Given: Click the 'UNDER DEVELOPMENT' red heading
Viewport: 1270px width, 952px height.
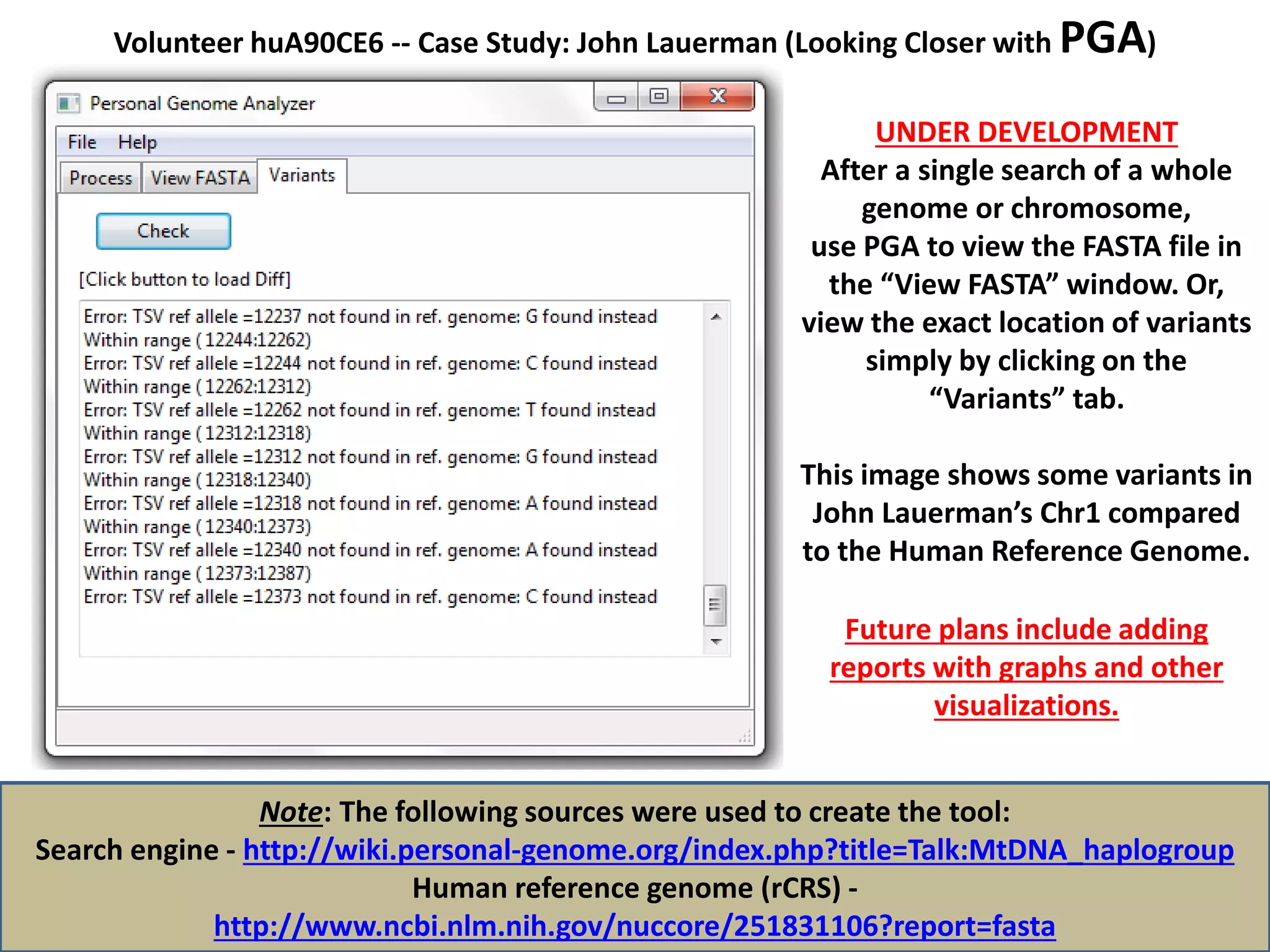Looking at the screenshot, I should [1026, 133].
